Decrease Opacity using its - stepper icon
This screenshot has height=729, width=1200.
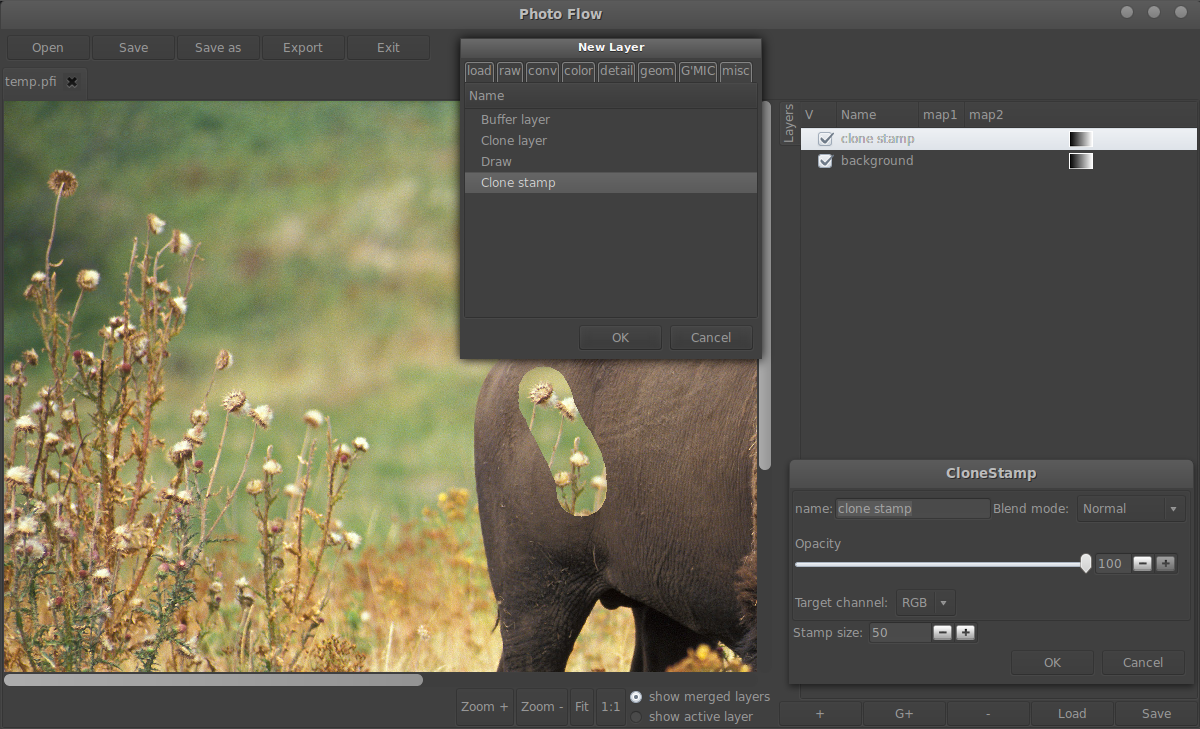pyautogui.click(x=1142, y=563)
